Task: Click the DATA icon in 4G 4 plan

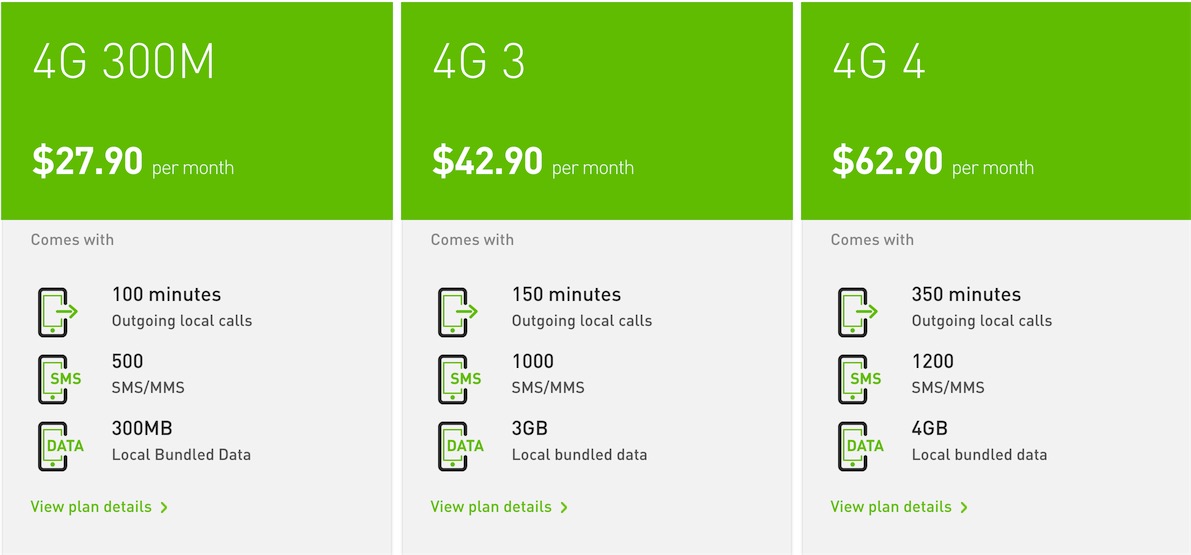Action: (858, 446)
